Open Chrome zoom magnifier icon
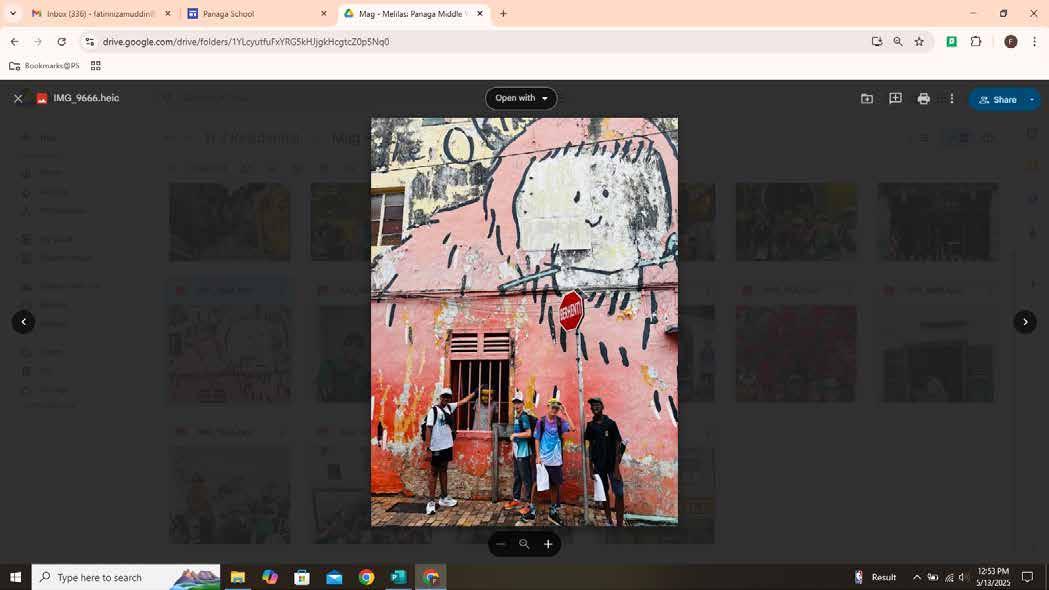Image resolution: width=1049 pixels, height=590 pixels. click(x=898, y=41)
